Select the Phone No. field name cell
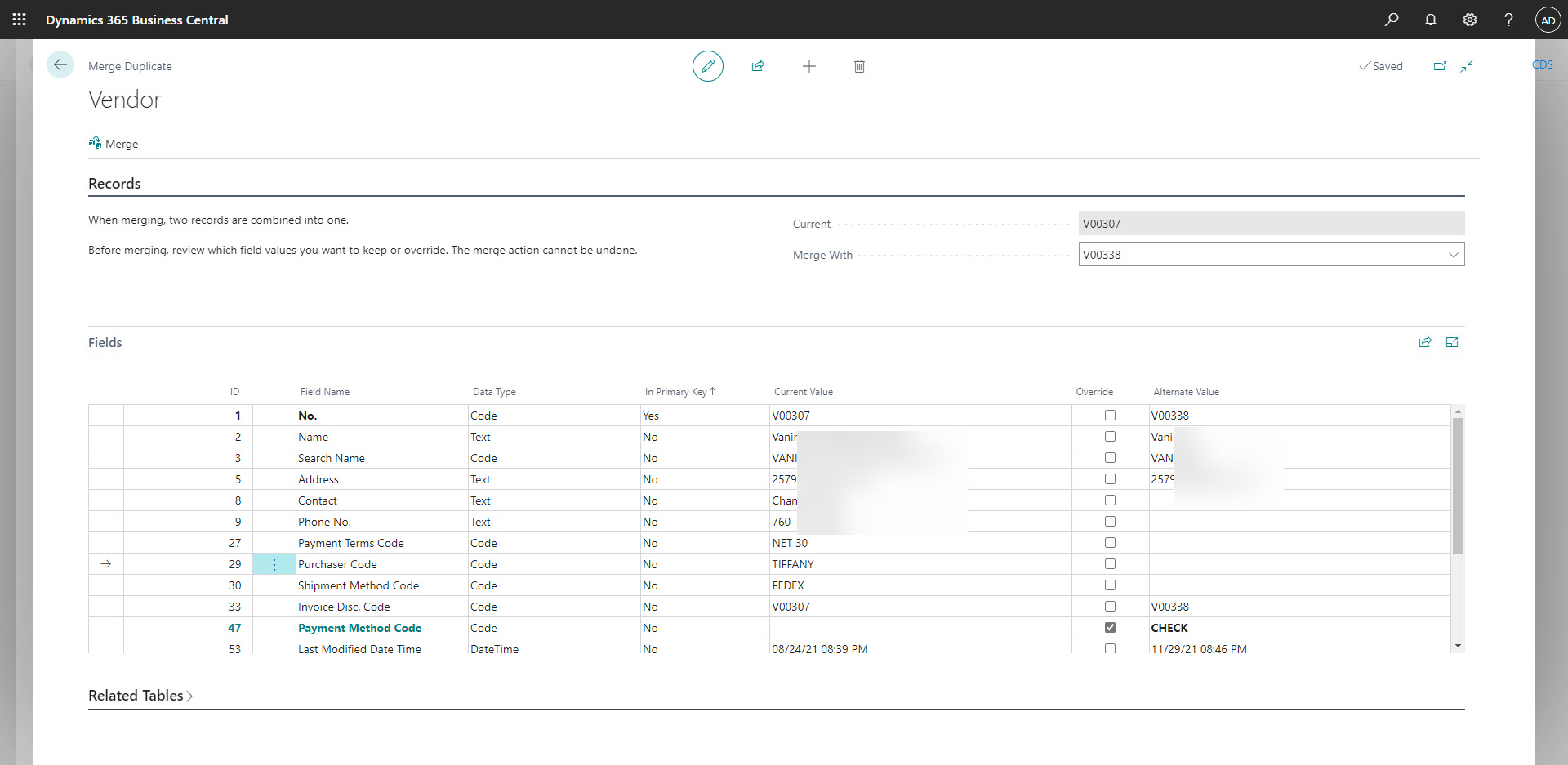 [381, 522]
